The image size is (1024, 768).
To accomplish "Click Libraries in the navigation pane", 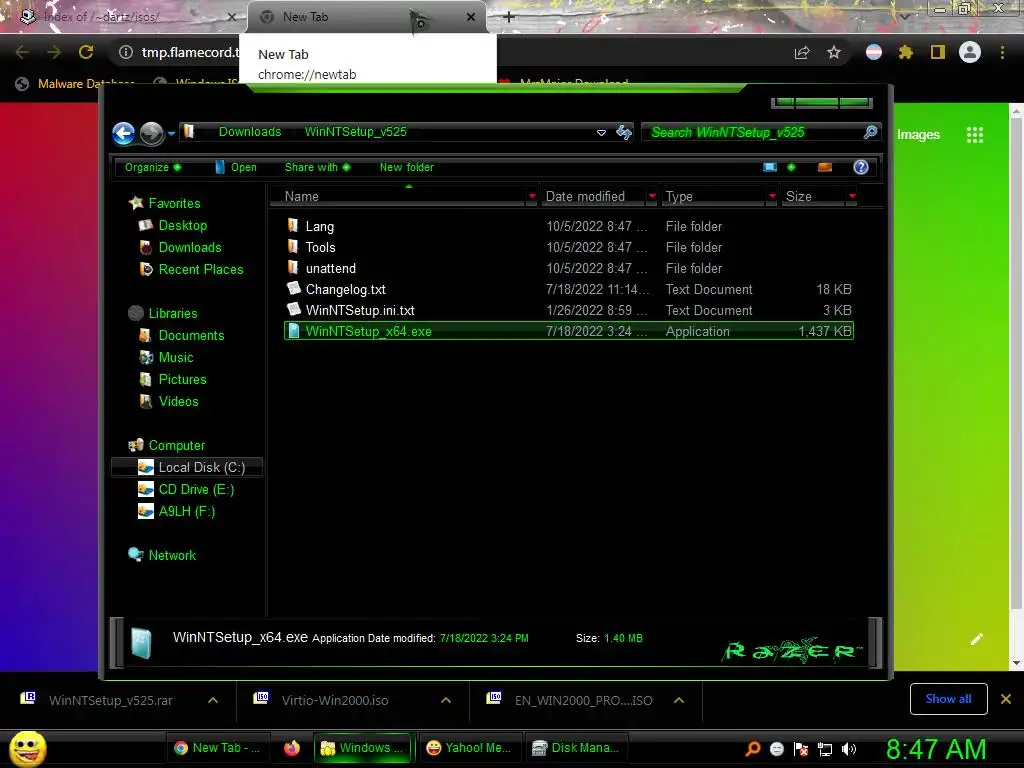I will tap(172, 313).
